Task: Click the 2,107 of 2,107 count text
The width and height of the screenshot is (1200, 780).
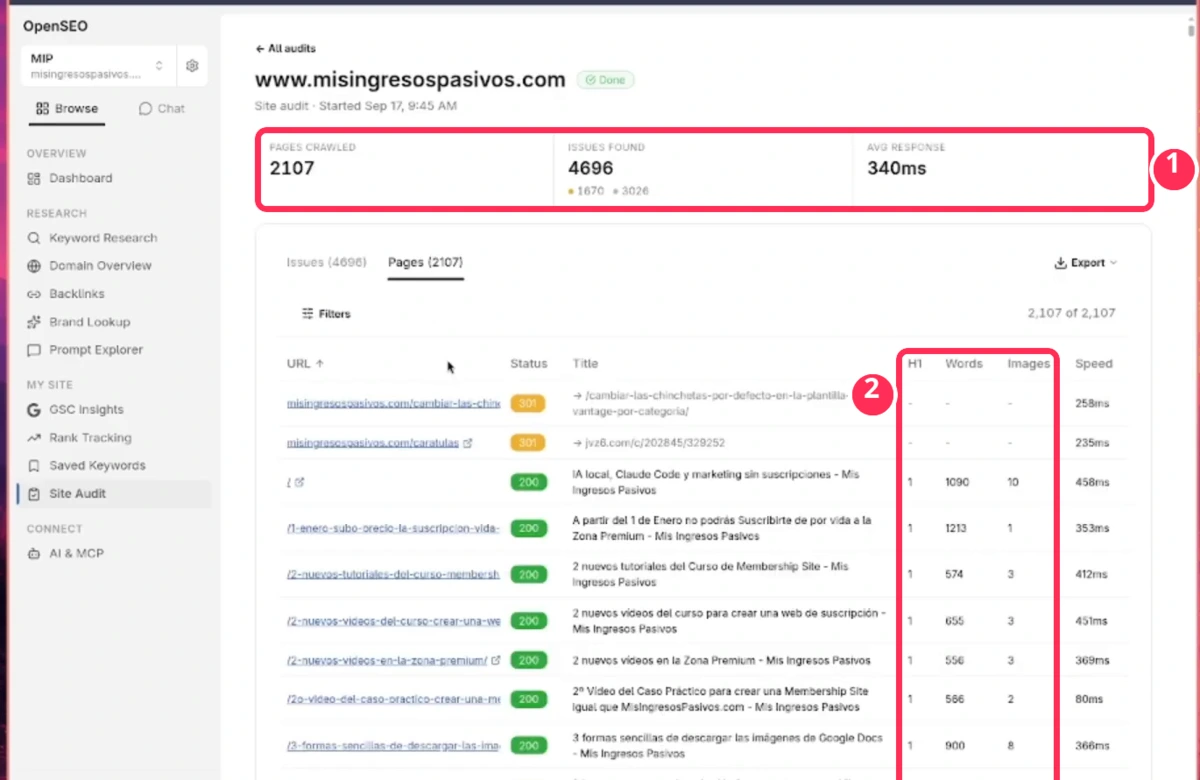Action: tap(1071, 313)
